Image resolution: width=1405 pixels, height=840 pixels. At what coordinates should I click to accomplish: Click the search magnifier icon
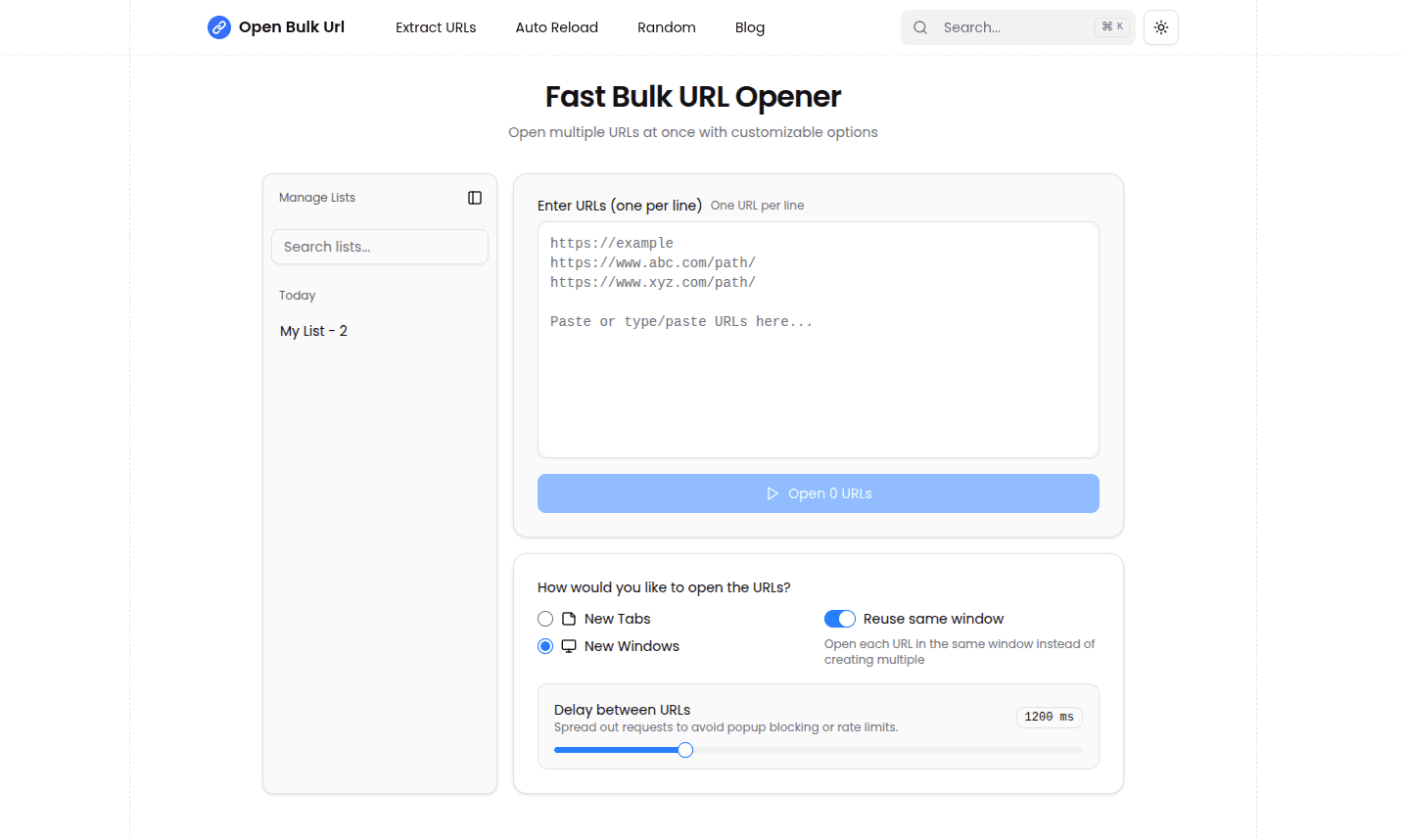coord(919,27)
